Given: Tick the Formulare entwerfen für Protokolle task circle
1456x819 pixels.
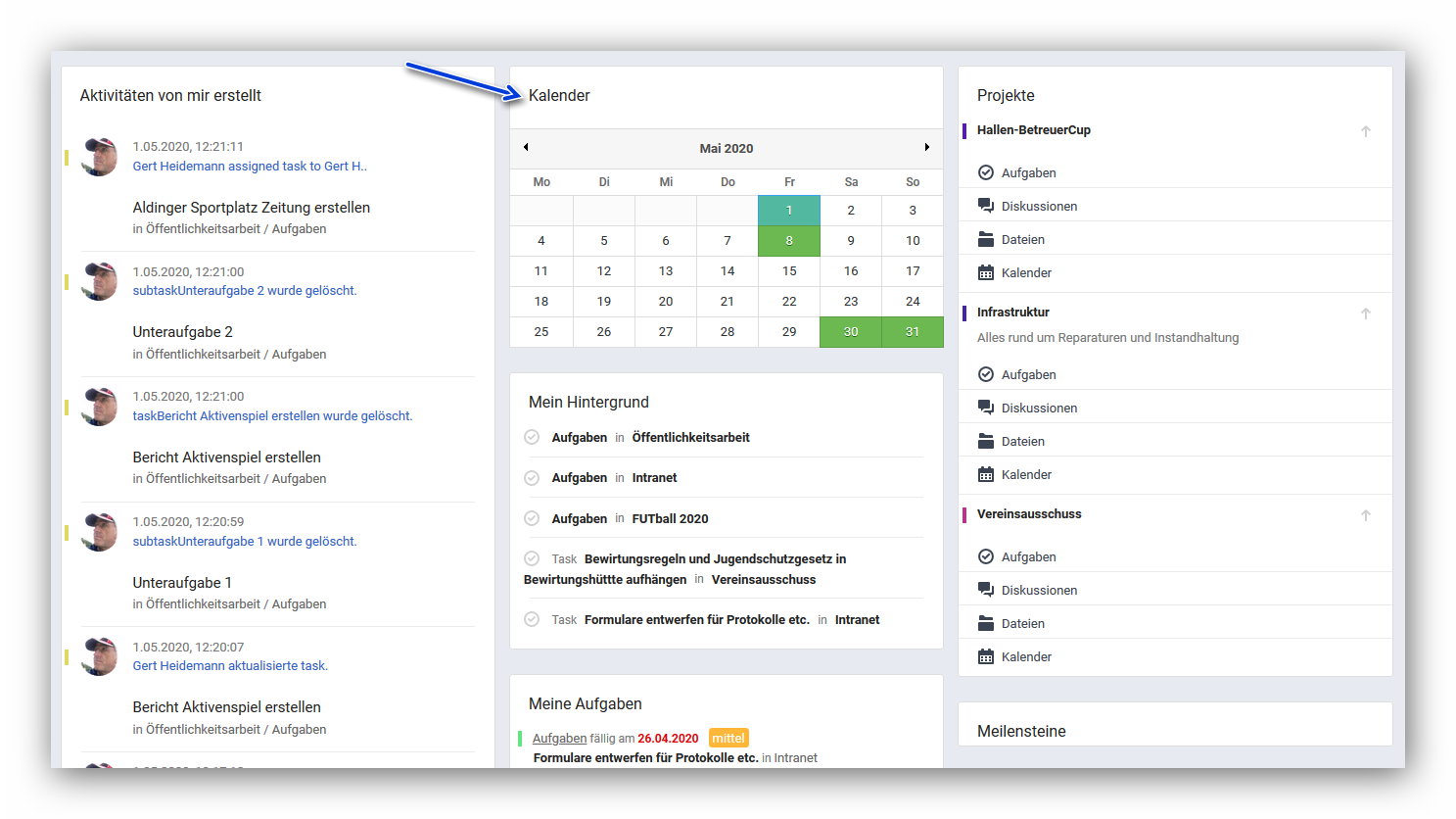Looking at the screenshot, I should coord(532,619).
